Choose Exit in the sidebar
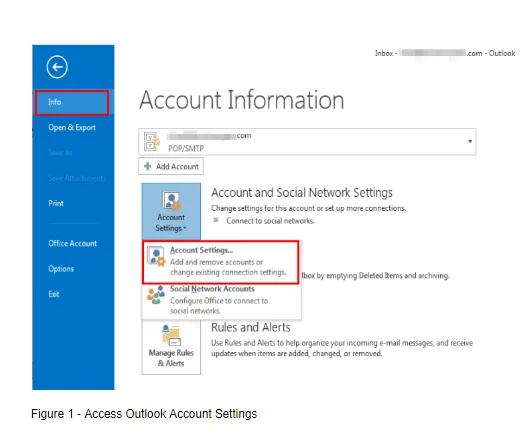 coord(54,294)
